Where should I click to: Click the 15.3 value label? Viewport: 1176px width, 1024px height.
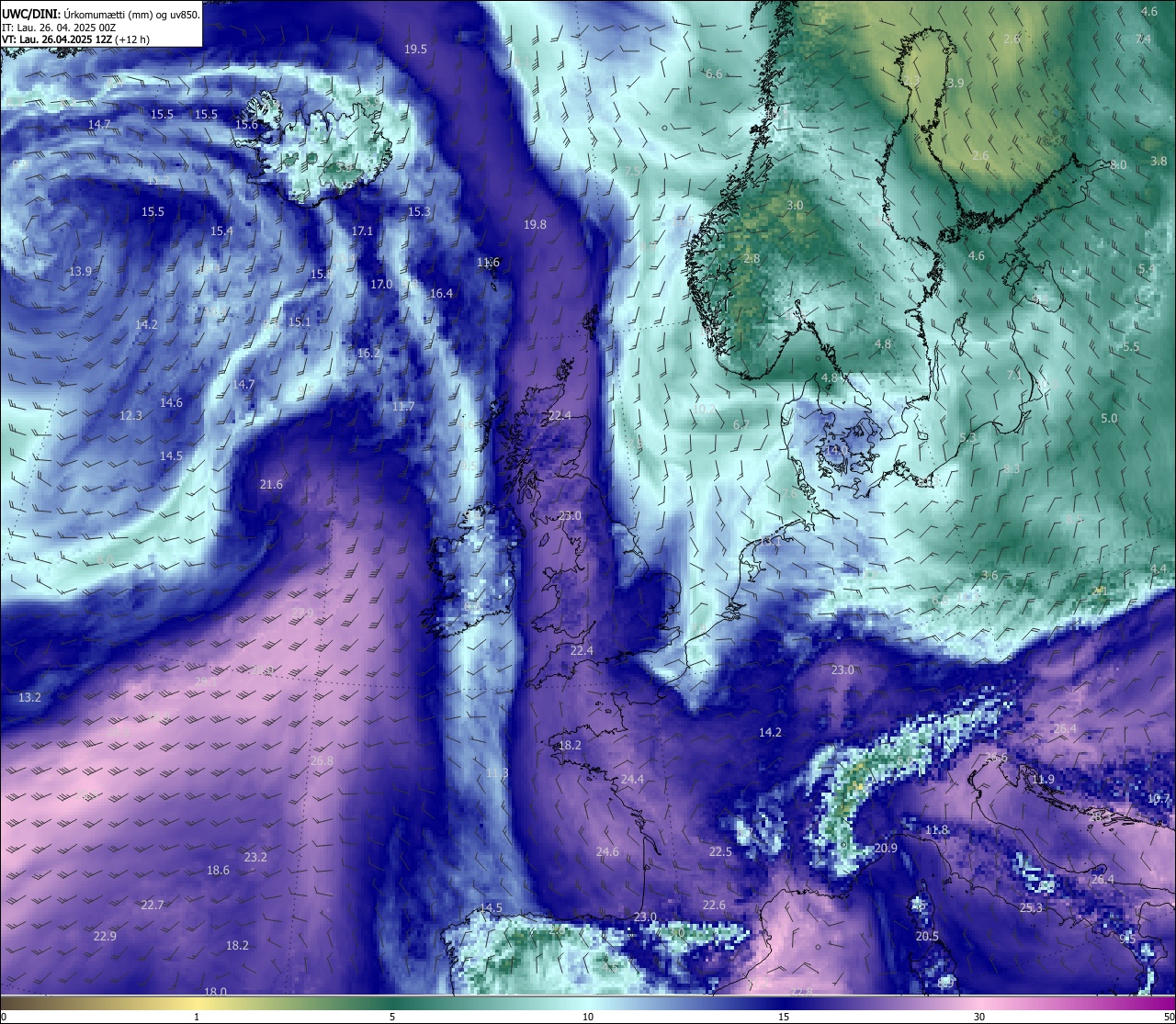pyautogui.click(x=419, y=211)
